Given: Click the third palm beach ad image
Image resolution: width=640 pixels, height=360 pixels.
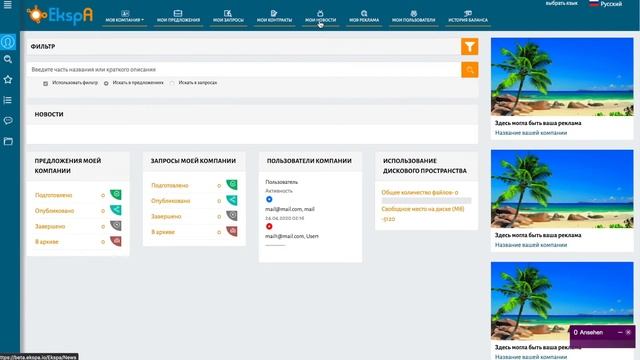Looking at the screenshot, I should coord(562,301).
